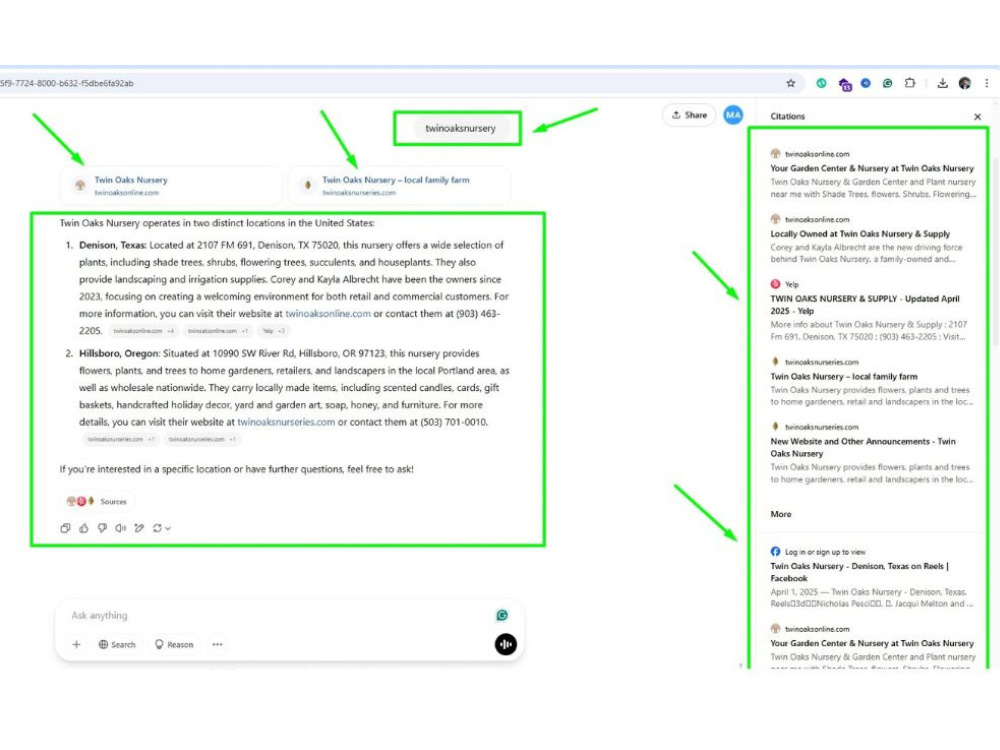Follow the twinoaksonline.com link in the answer
Viewport: 1000px width, 750px height.
pyautogui.click(x=328, y=314)
